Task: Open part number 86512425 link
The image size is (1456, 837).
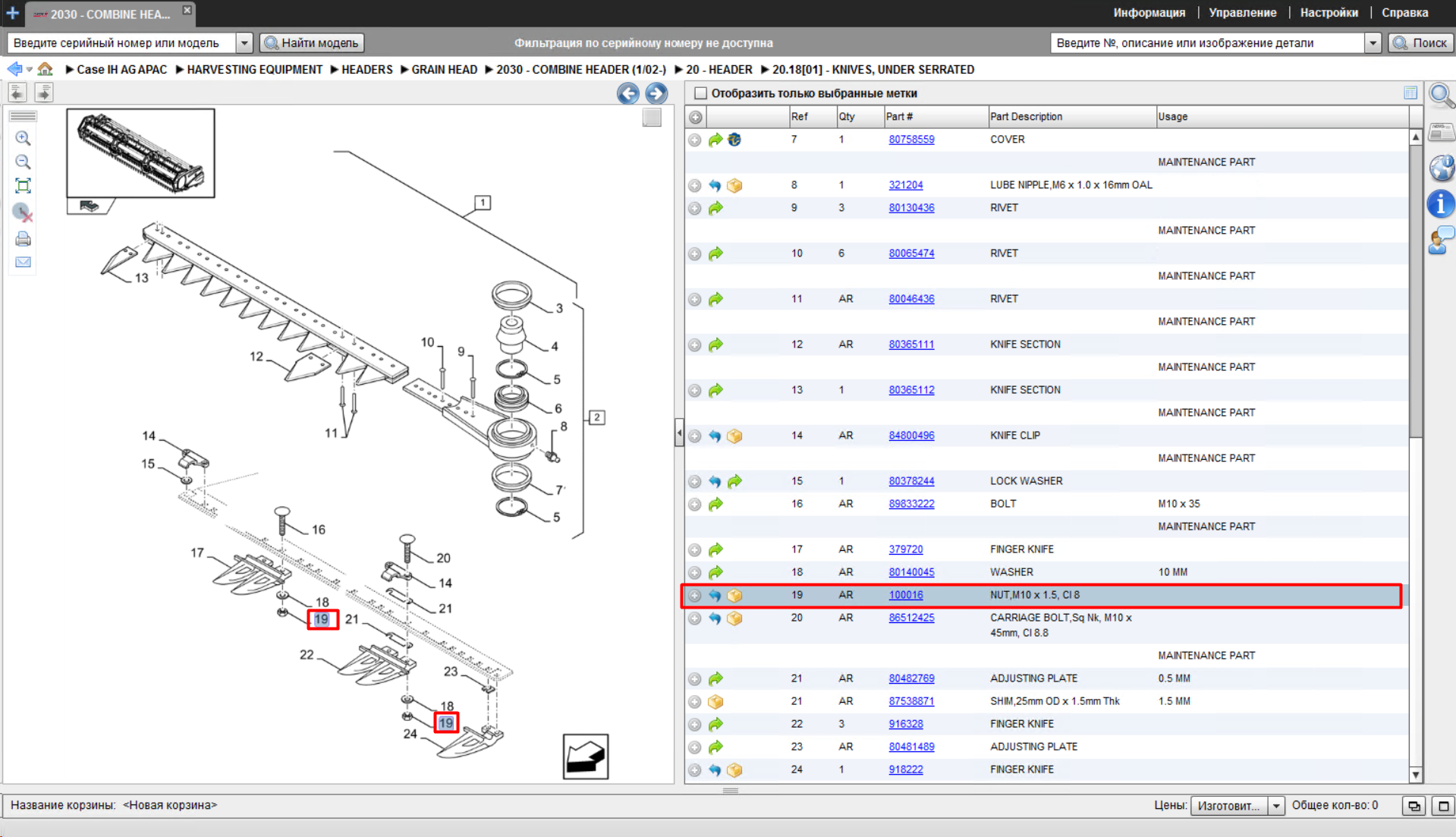Action: [911, 618]
